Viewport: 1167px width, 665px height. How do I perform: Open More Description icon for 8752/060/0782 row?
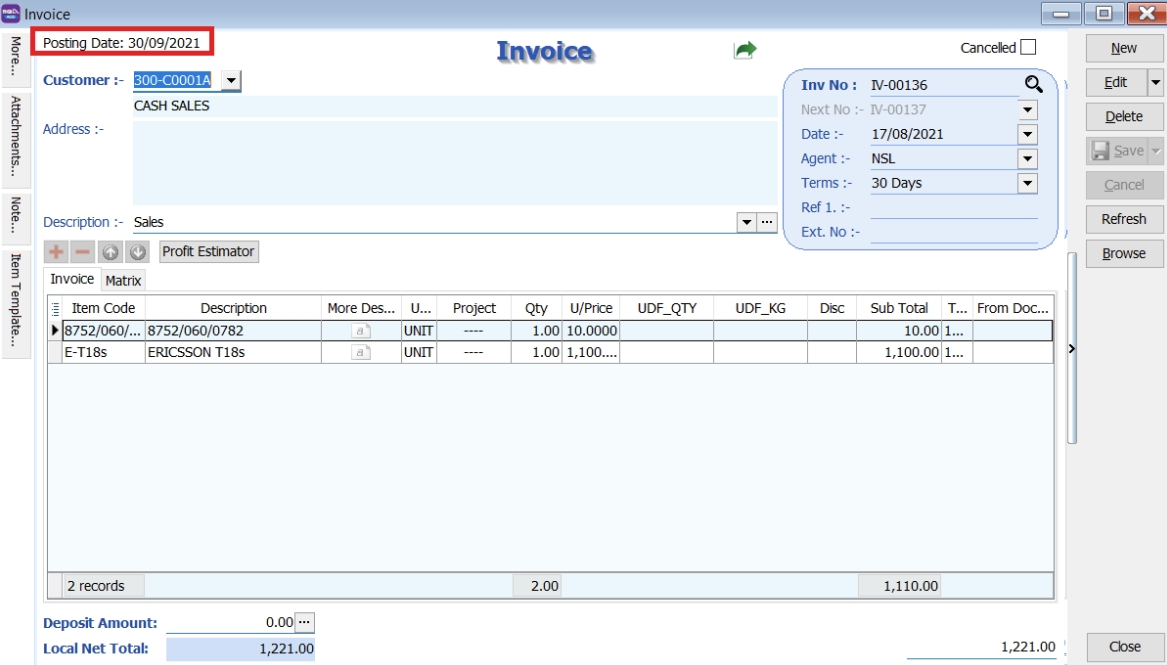pos(361,330)
